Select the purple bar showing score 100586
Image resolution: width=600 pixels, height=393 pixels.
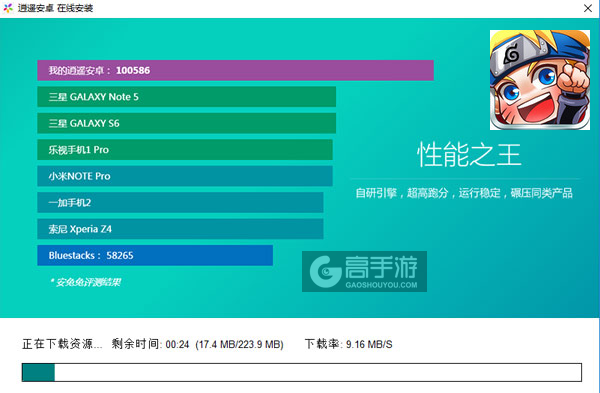235,70
